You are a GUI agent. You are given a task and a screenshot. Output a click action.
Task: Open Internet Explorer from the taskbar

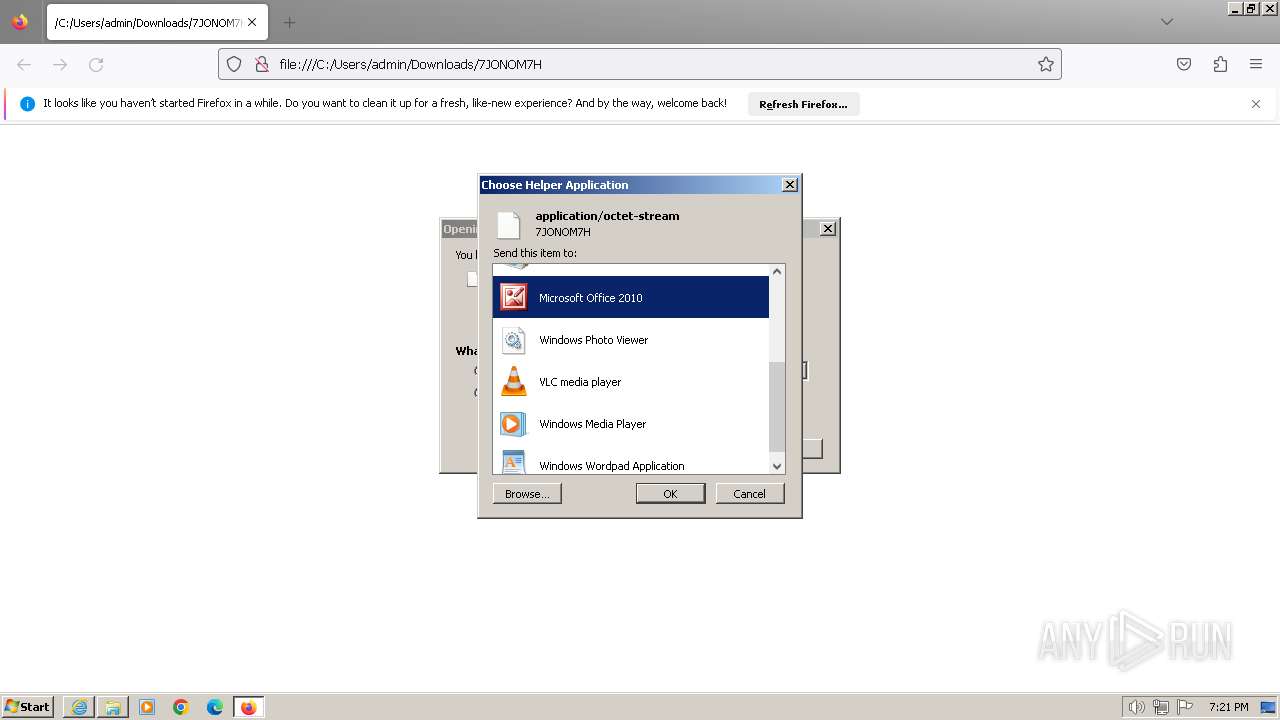79,707
